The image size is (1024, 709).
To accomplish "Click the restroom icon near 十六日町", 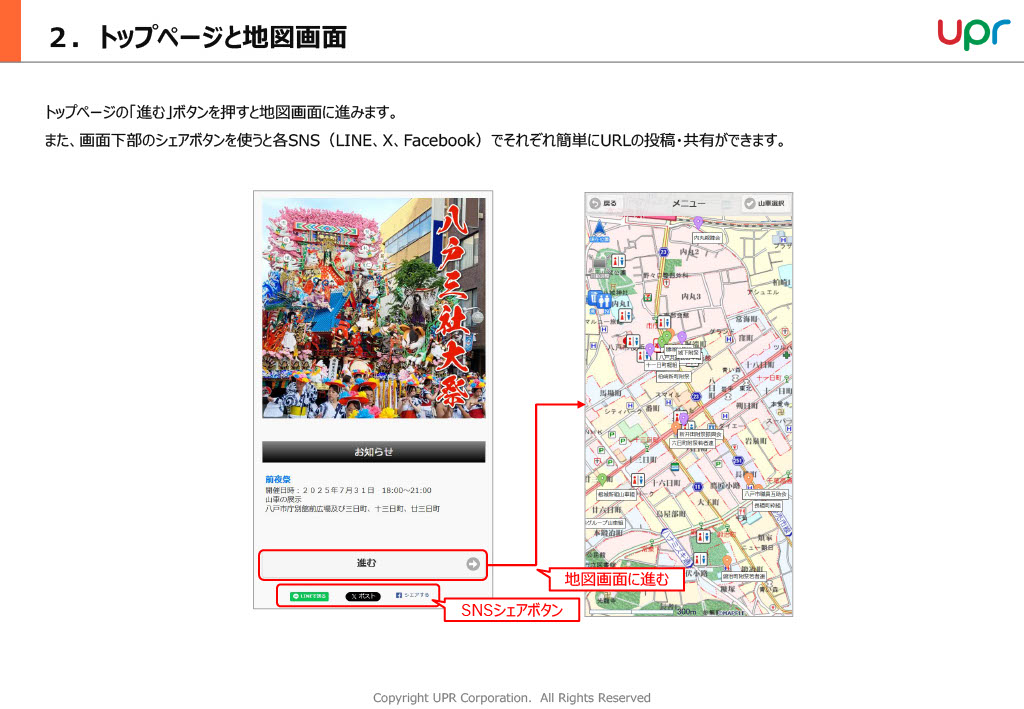I will point(637,481).
